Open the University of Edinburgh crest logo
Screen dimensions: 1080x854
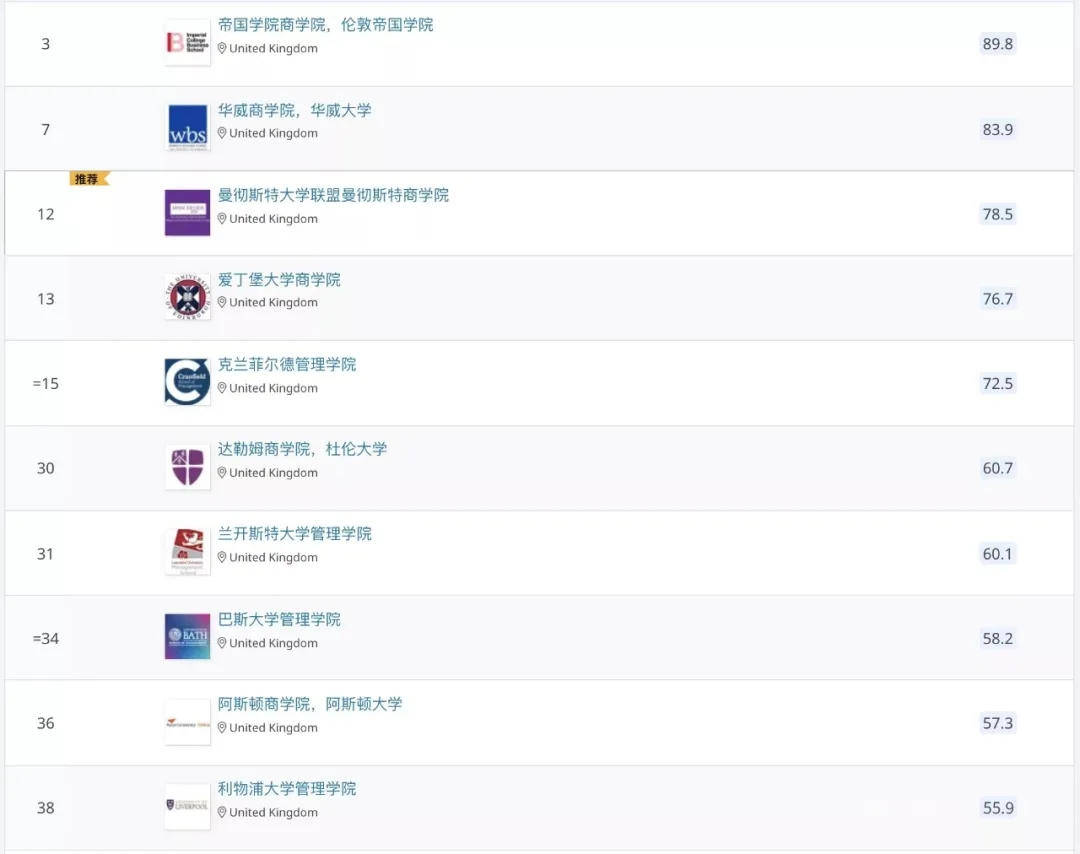click(x=186, y=297)
